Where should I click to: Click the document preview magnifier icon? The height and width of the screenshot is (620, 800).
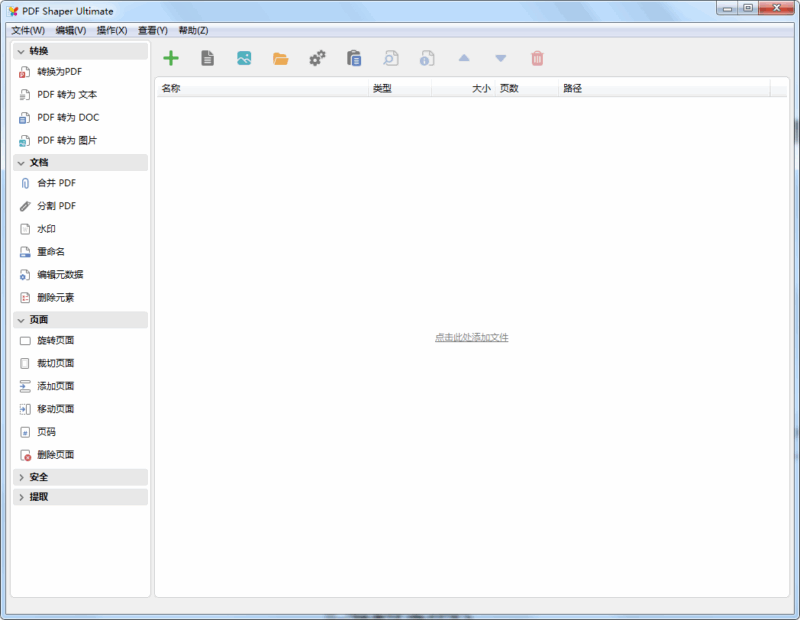click(391, 58)
